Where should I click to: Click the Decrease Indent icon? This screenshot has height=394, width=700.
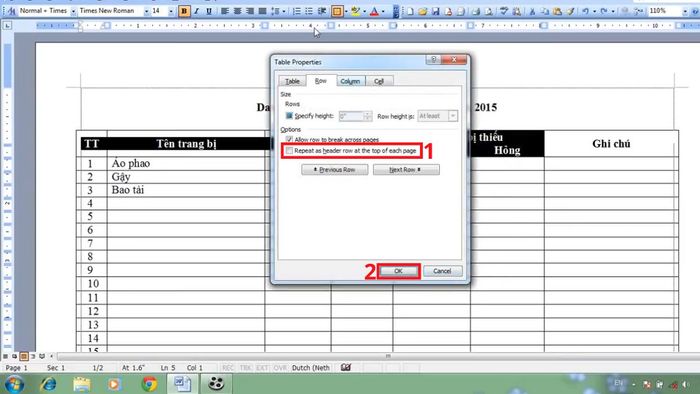point(321,11)
